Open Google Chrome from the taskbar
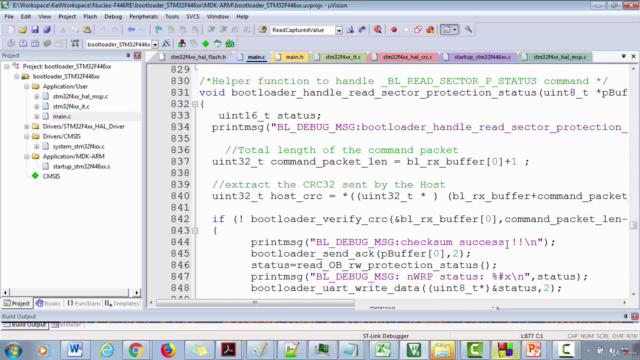 pyautogui.click(x=136, y=350)
